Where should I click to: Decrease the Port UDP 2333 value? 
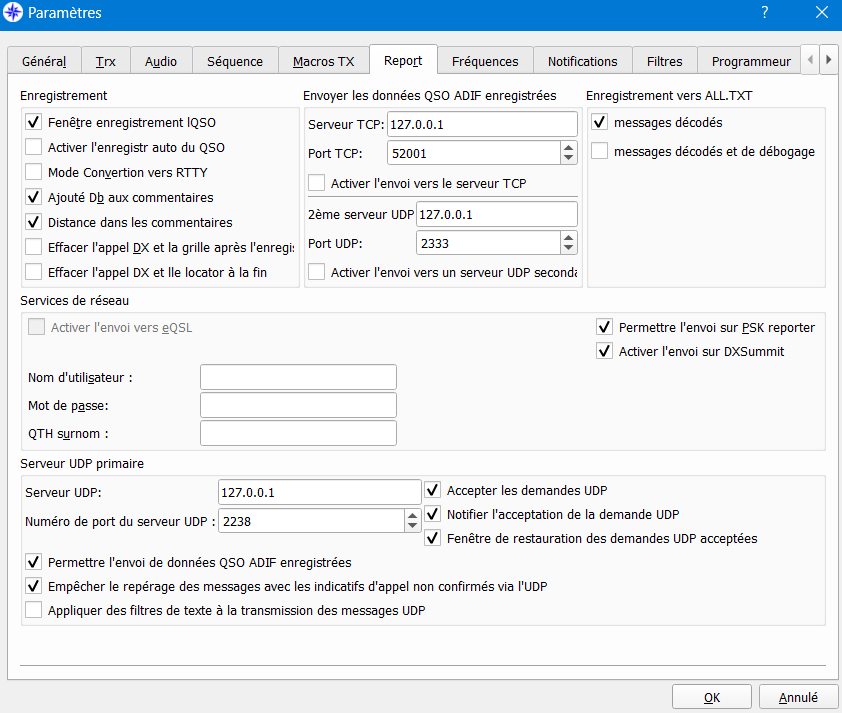568,249
